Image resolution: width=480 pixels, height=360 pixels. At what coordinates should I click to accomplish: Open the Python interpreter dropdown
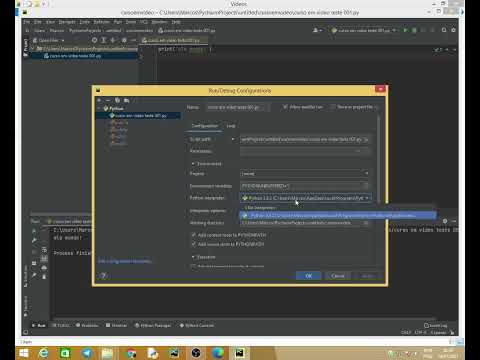point(305,198)
